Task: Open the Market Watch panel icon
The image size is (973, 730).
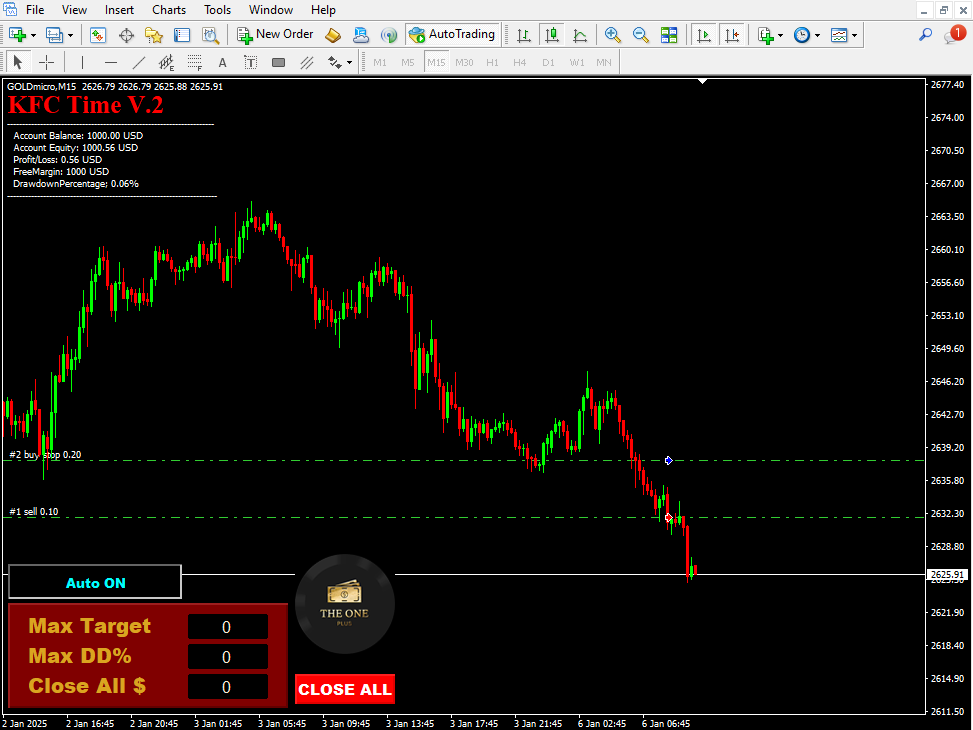Action: point(98,35)
